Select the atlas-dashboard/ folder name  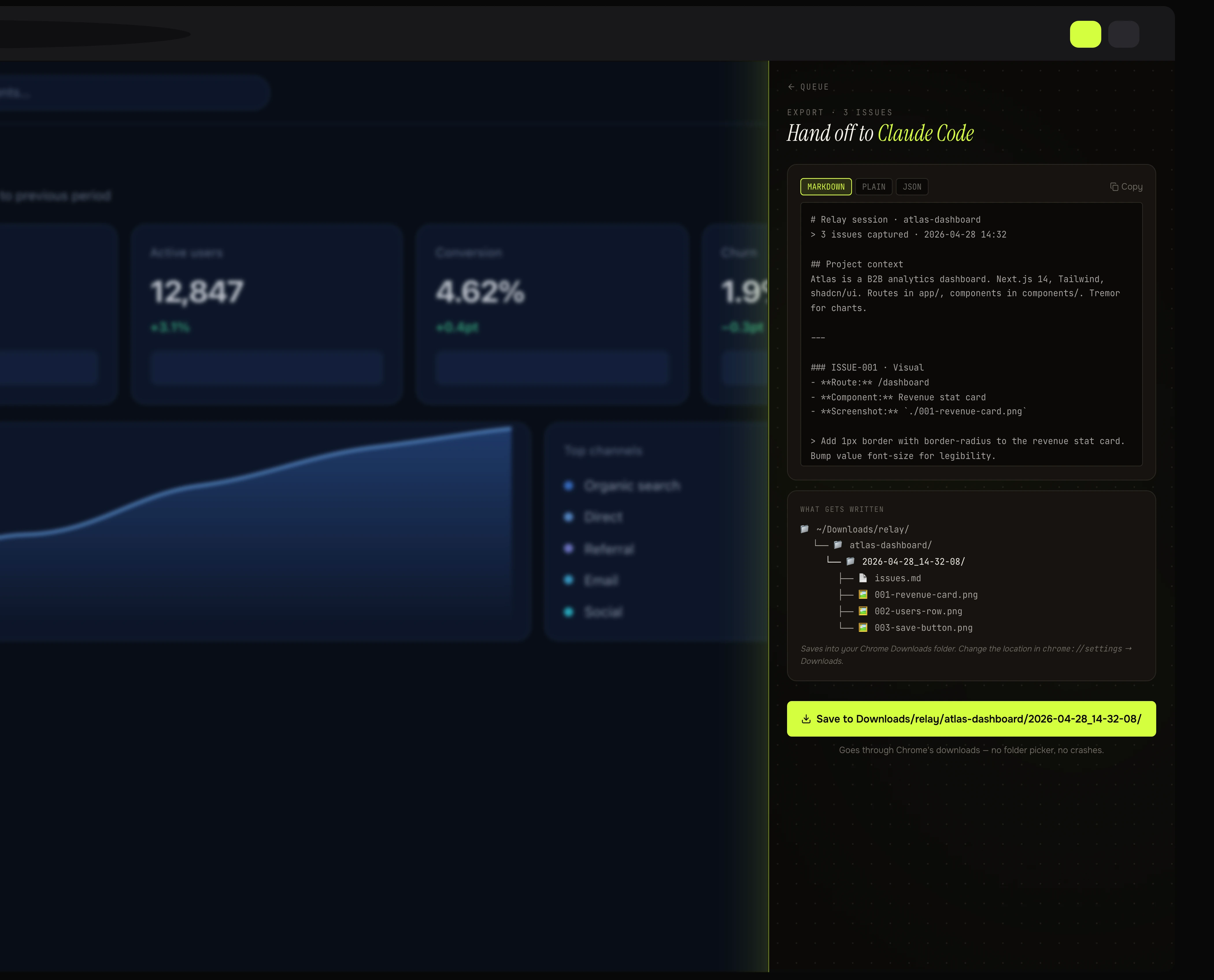click(891, 545)
